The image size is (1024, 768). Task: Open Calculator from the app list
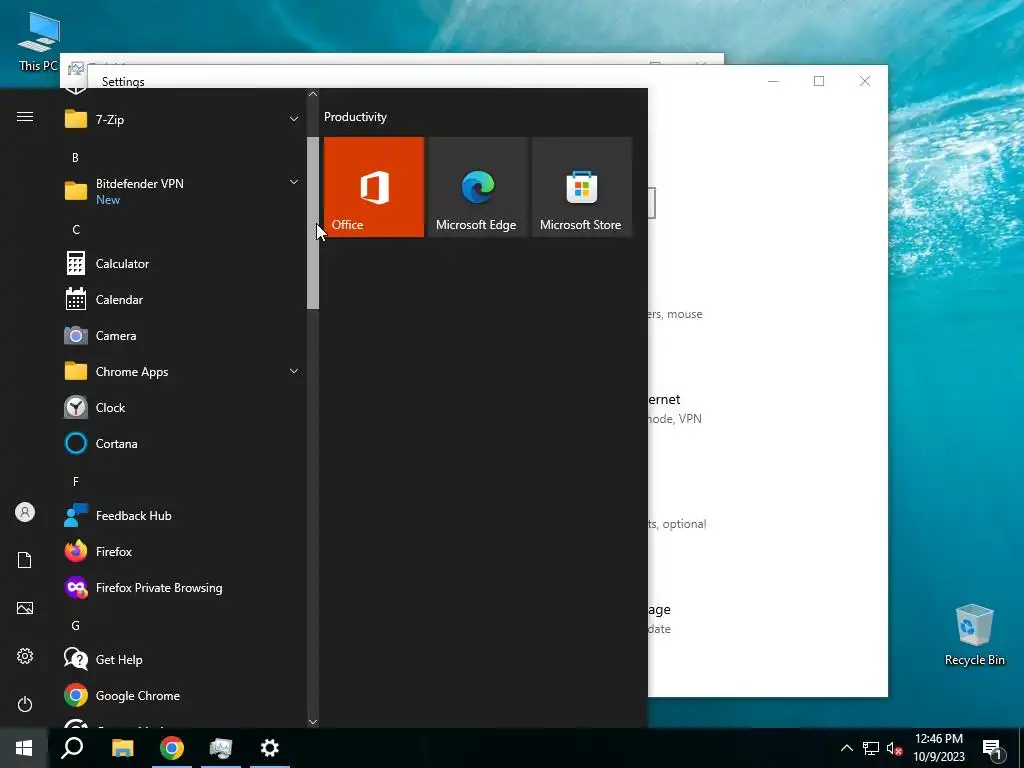point(182,264)
